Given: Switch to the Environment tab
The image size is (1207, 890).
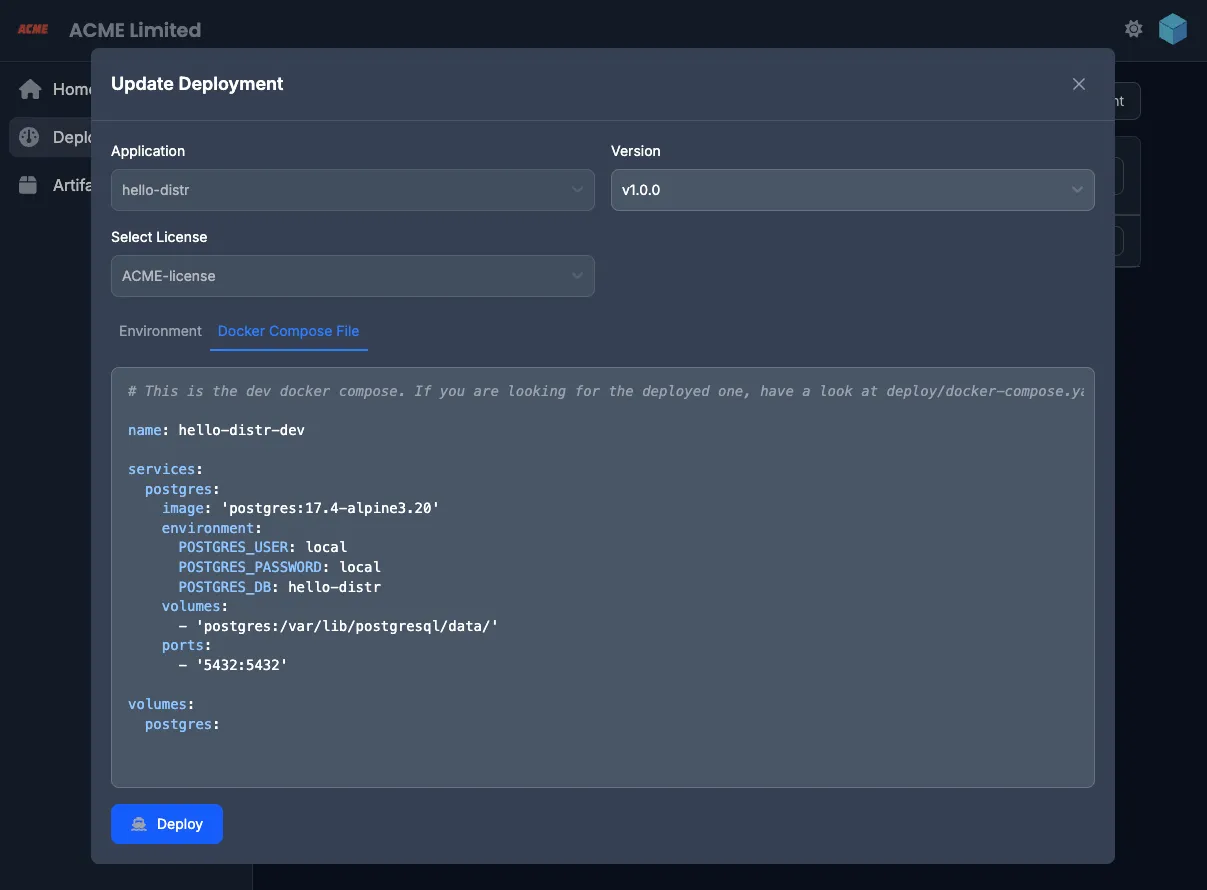Looking at the screenshot, I should (160, 331).
